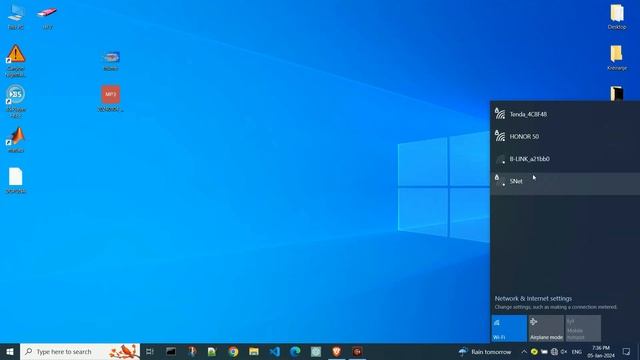
Task: Open Brave browser from the taskbar
Action: pos(336,352)
